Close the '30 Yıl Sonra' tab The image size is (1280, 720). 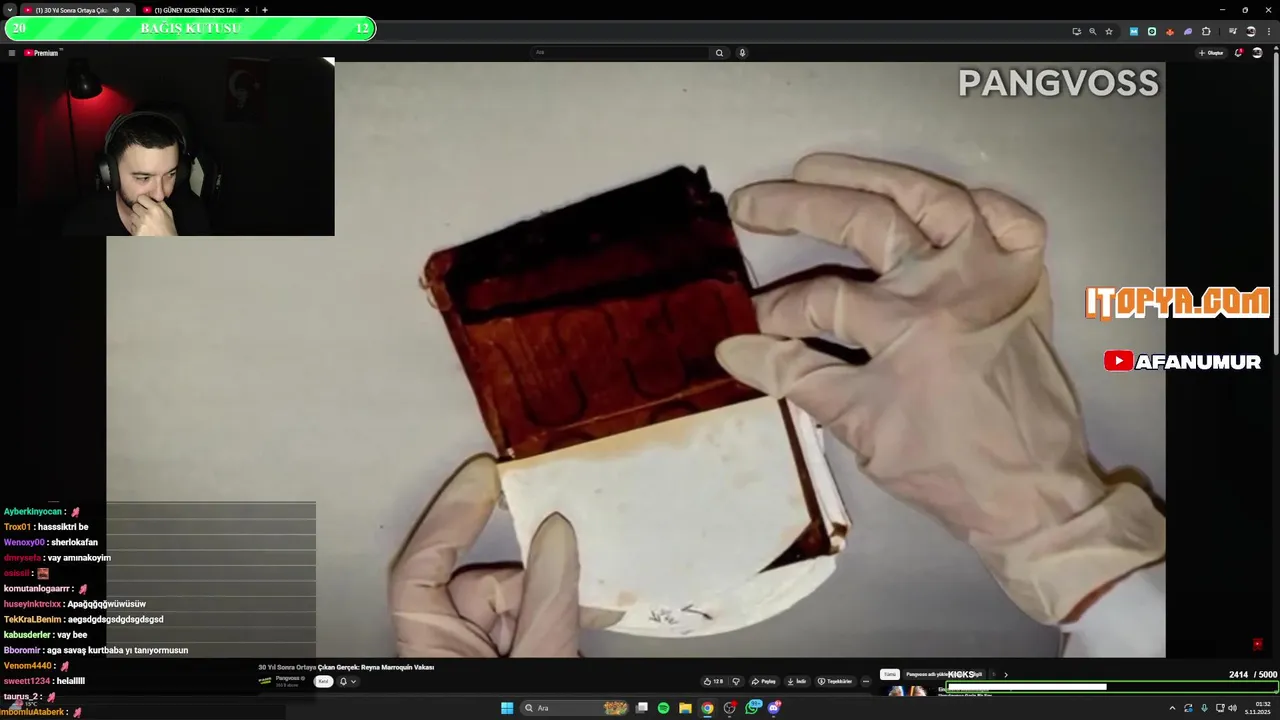(x=128, y=10)
